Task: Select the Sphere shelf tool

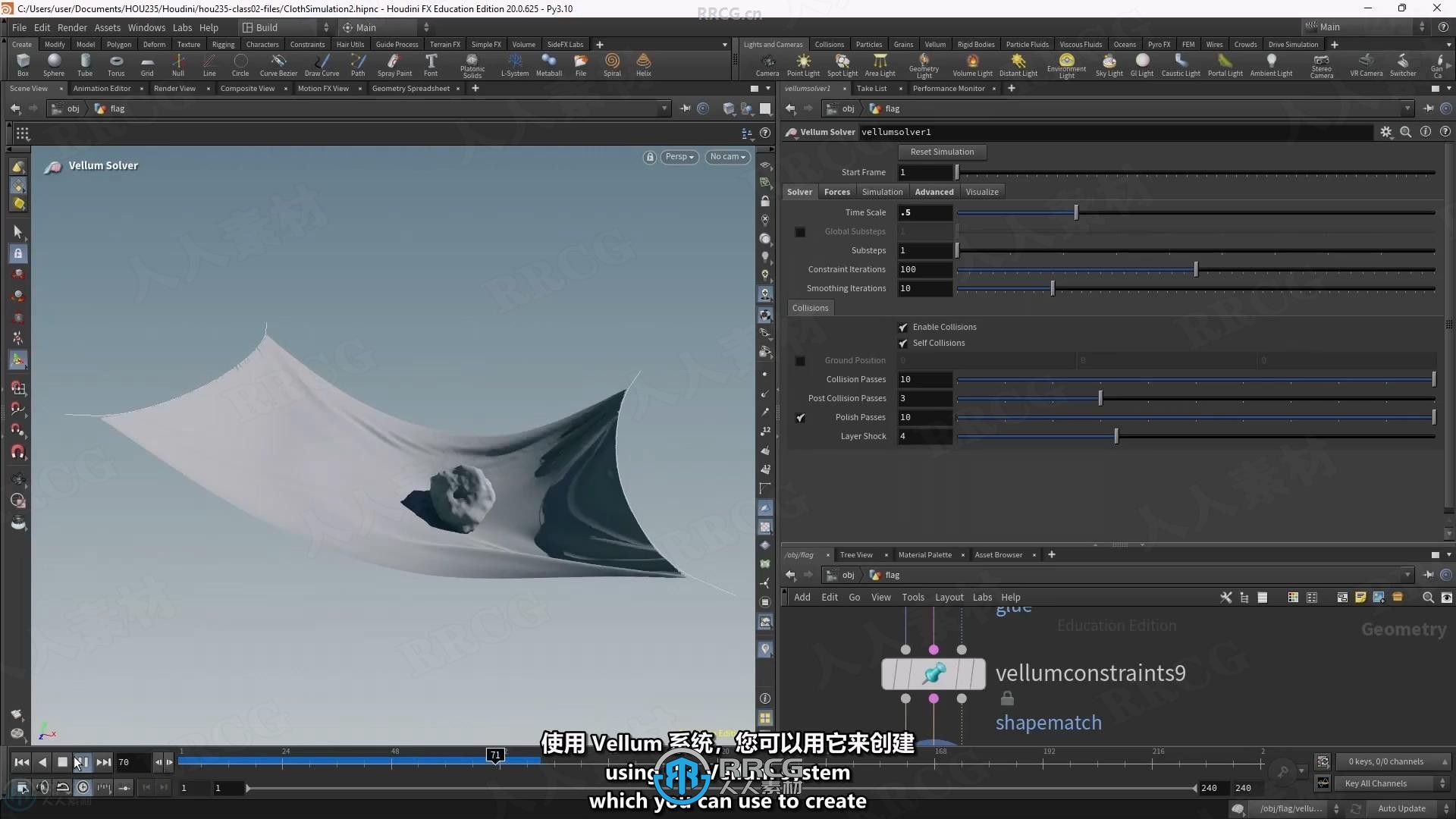Action: coord(54,65)
